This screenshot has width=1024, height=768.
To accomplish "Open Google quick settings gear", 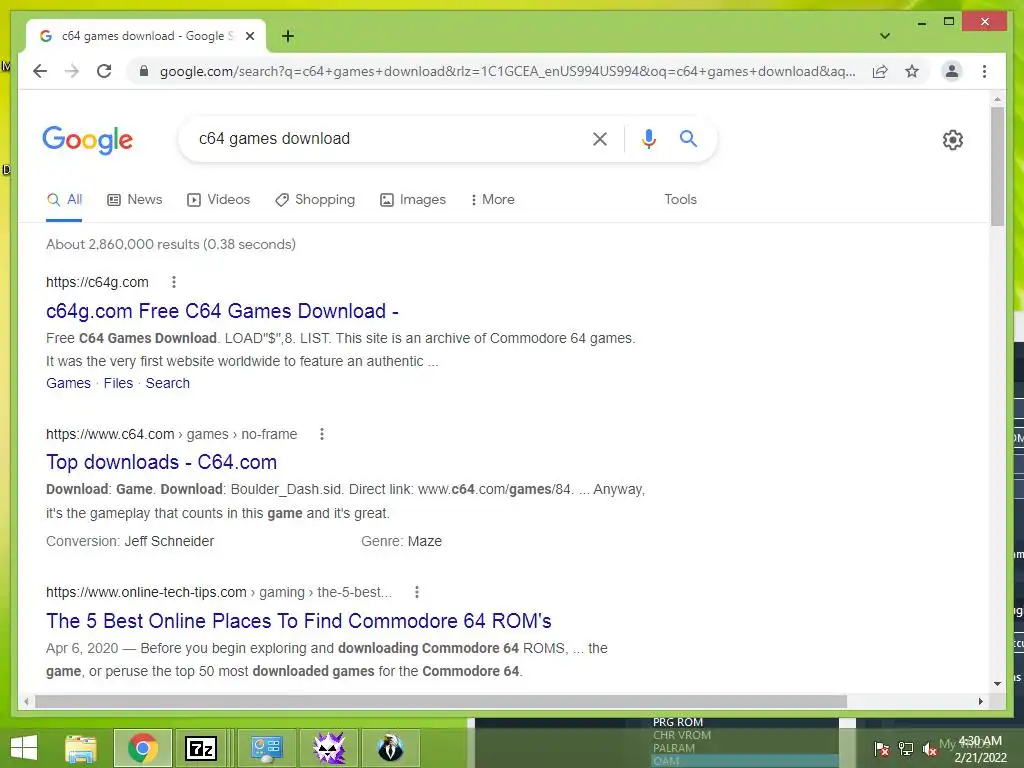I will coord(953,140).
